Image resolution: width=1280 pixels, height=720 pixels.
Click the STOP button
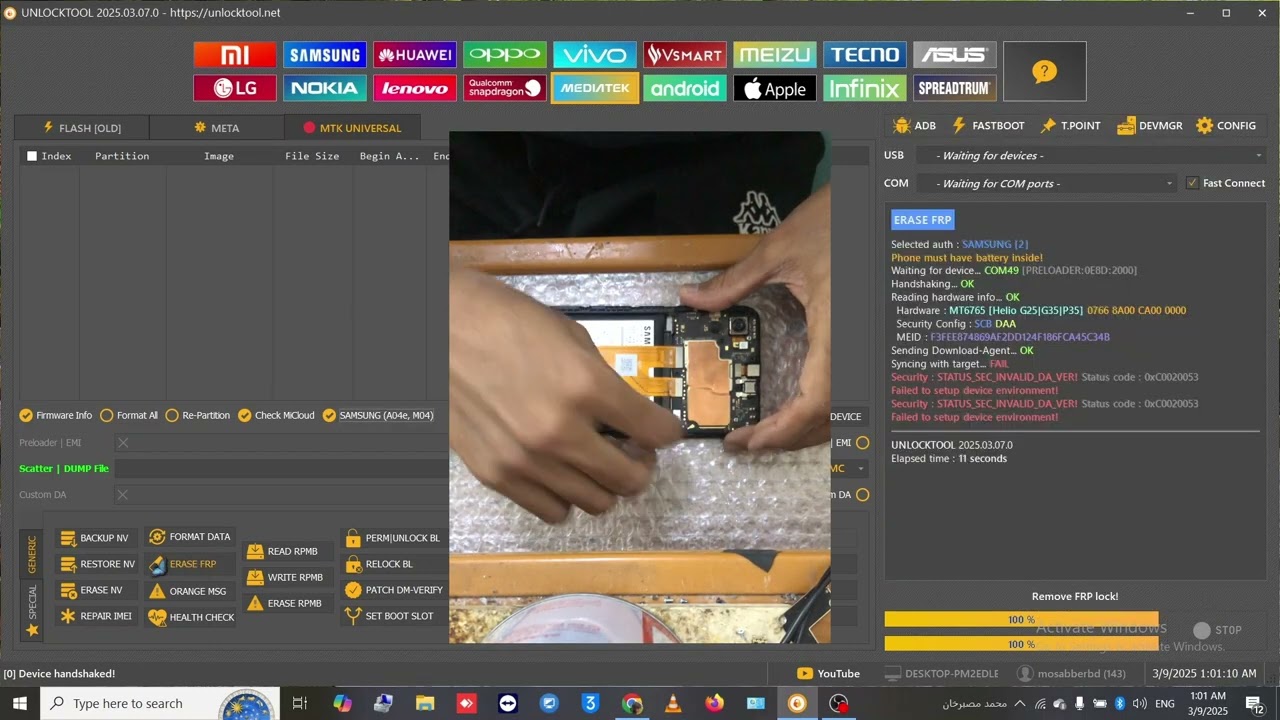point(1218,630)
